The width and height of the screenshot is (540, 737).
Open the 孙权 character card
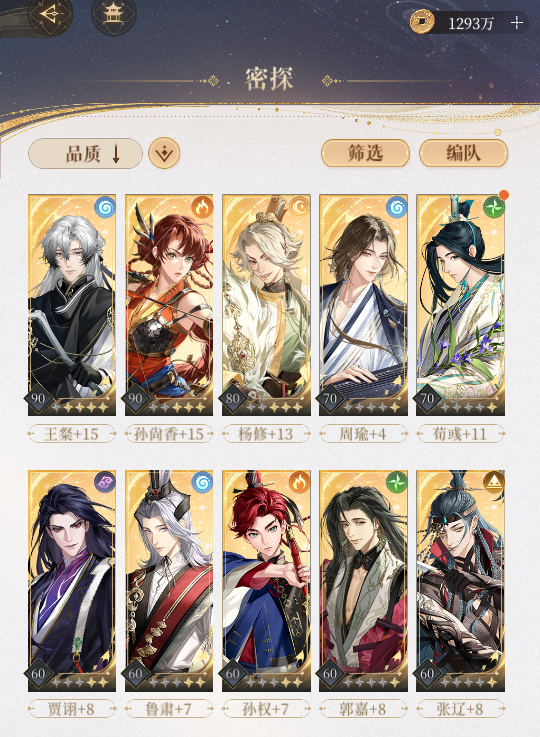point(266,580)
